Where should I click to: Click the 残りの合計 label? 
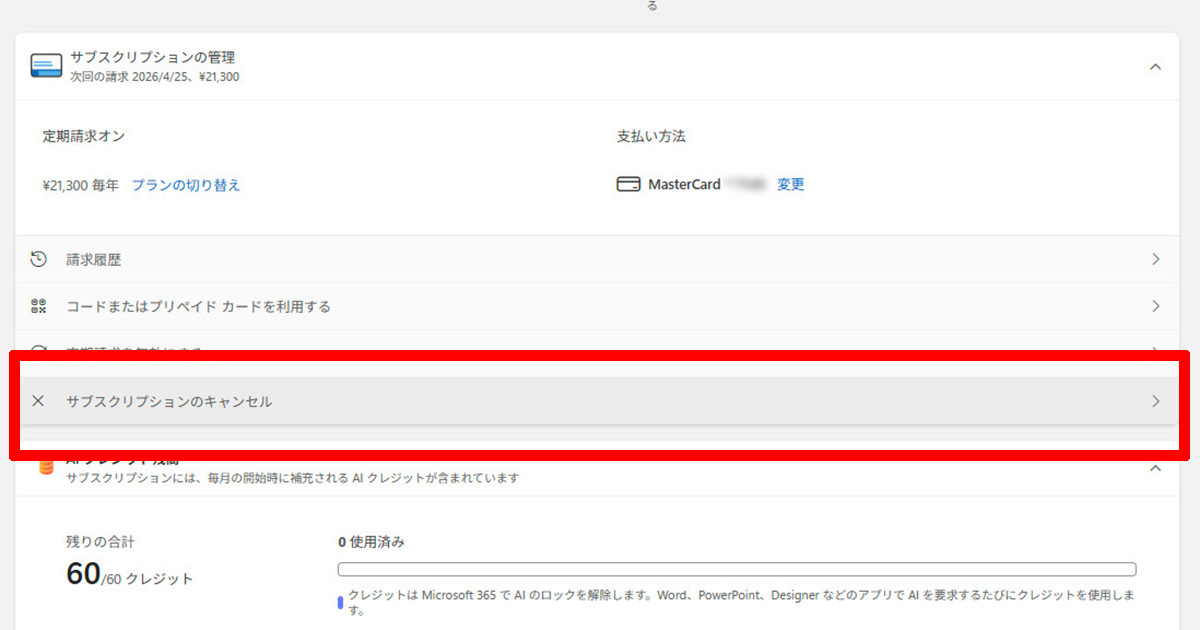100,542
